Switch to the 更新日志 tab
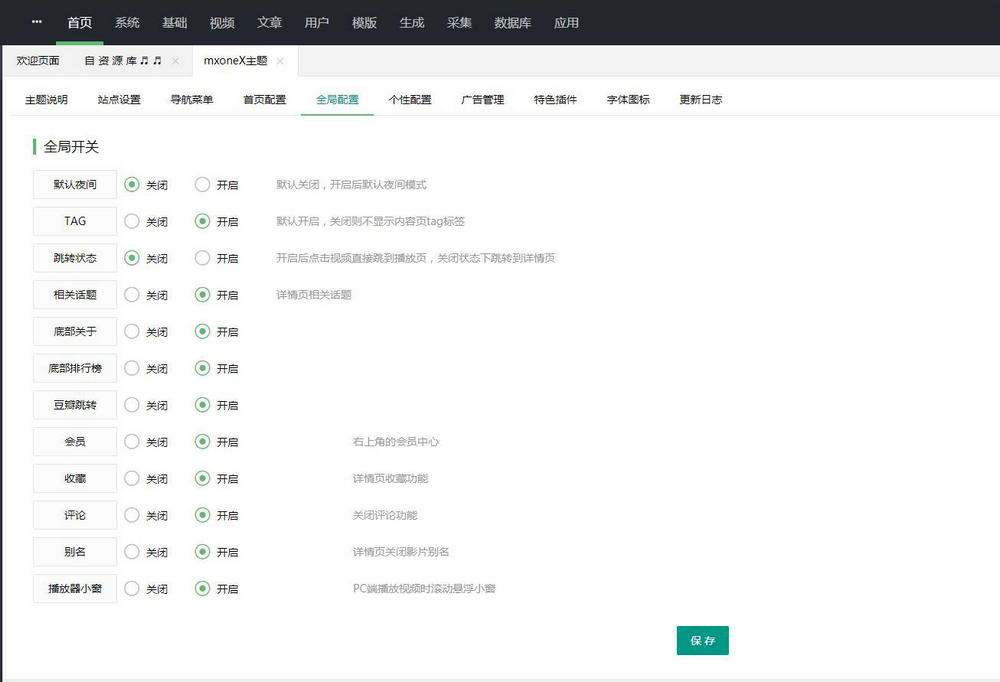Image resolution: width=1000 pixels, height=682 pixels. click(x=700, y=99)
